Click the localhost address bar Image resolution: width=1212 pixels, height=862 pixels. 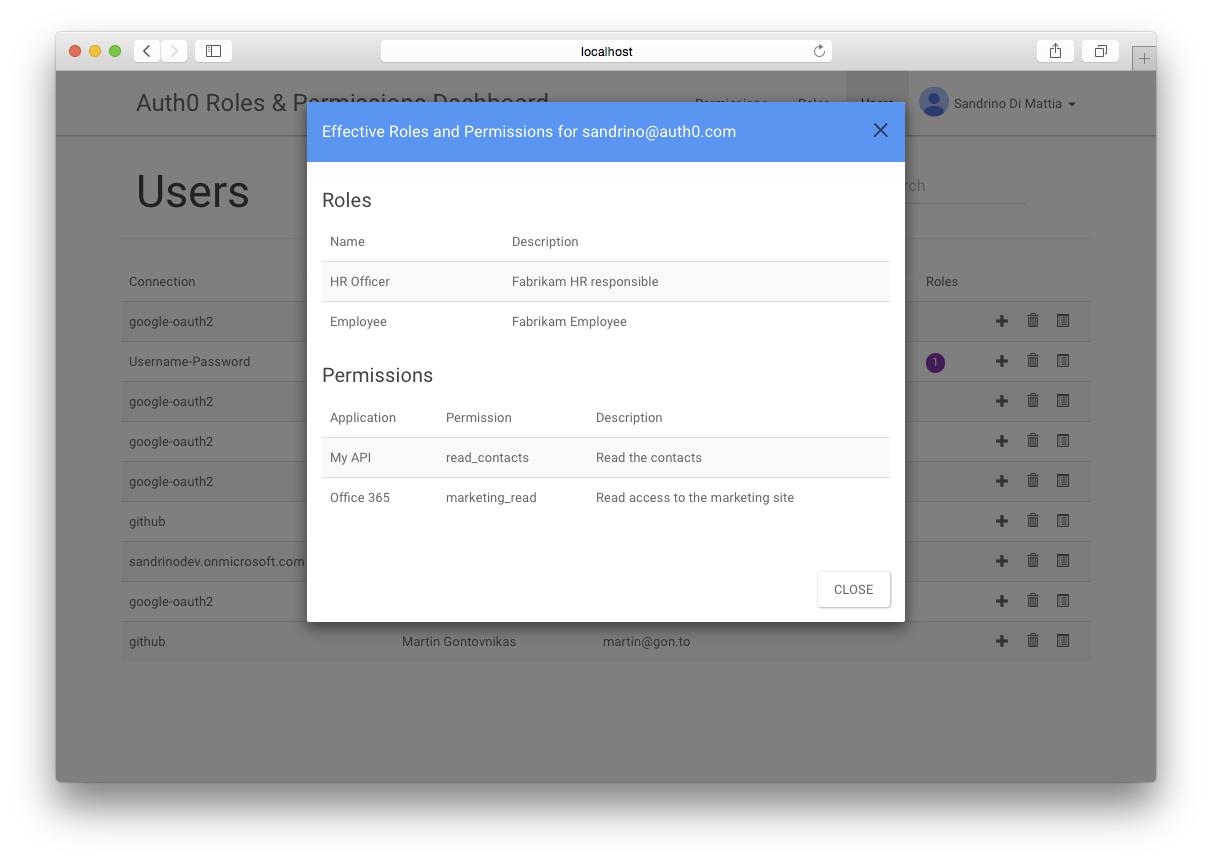click(606, 51)
